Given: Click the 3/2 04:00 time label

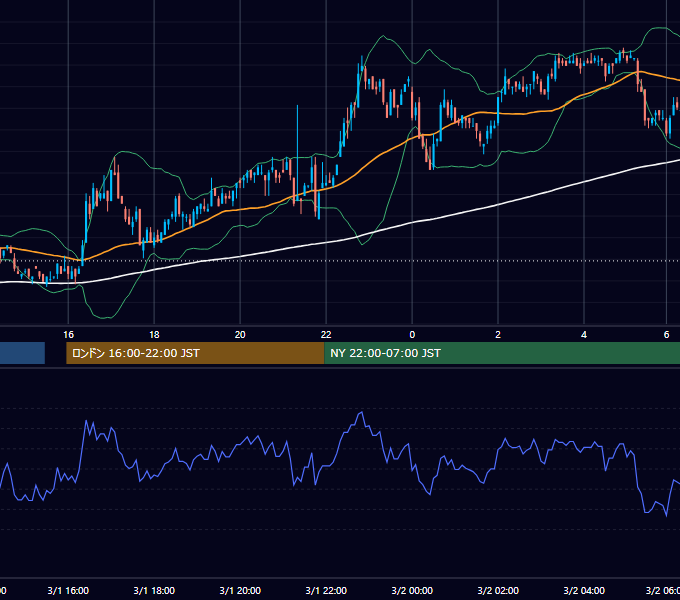Looking at the screenshot, I should tap(584, 590).
